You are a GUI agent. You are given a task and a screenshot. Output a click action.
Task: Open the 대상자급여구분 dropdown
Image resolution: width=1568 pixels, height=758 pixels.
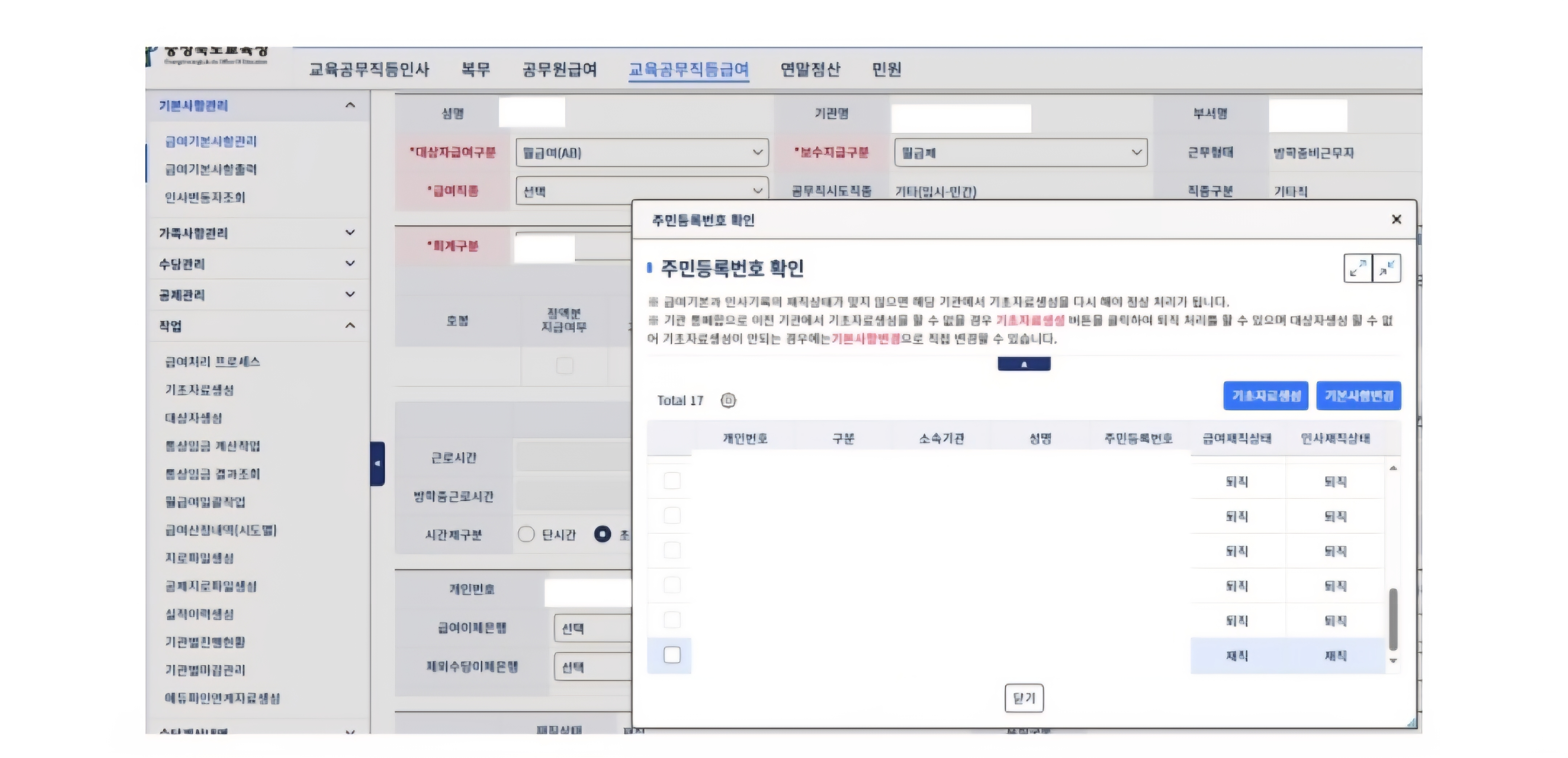click(642, 152)
